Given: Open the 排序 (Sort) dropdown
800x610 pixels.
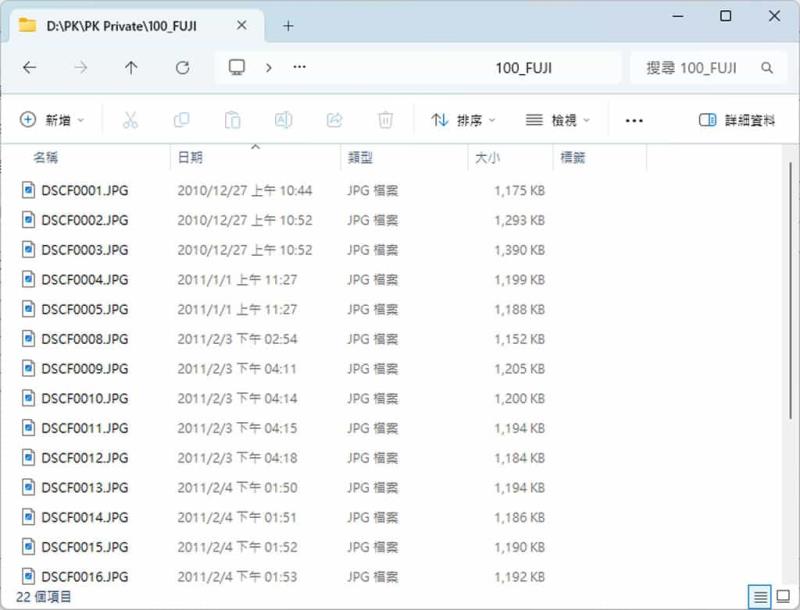Looking at the screenshot, I should pyautogui.click(x=463, y=120).
